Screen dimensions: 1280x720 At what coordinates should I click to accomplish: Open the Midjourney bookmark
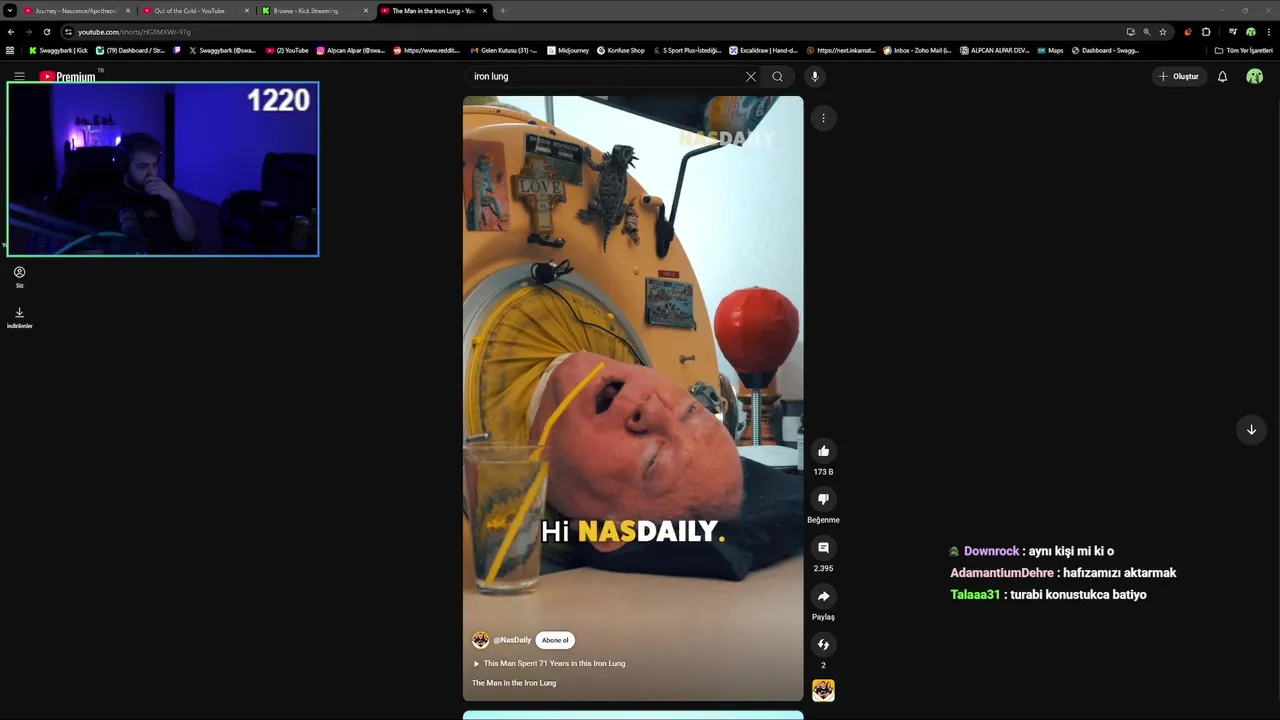[x=568, y=50]
